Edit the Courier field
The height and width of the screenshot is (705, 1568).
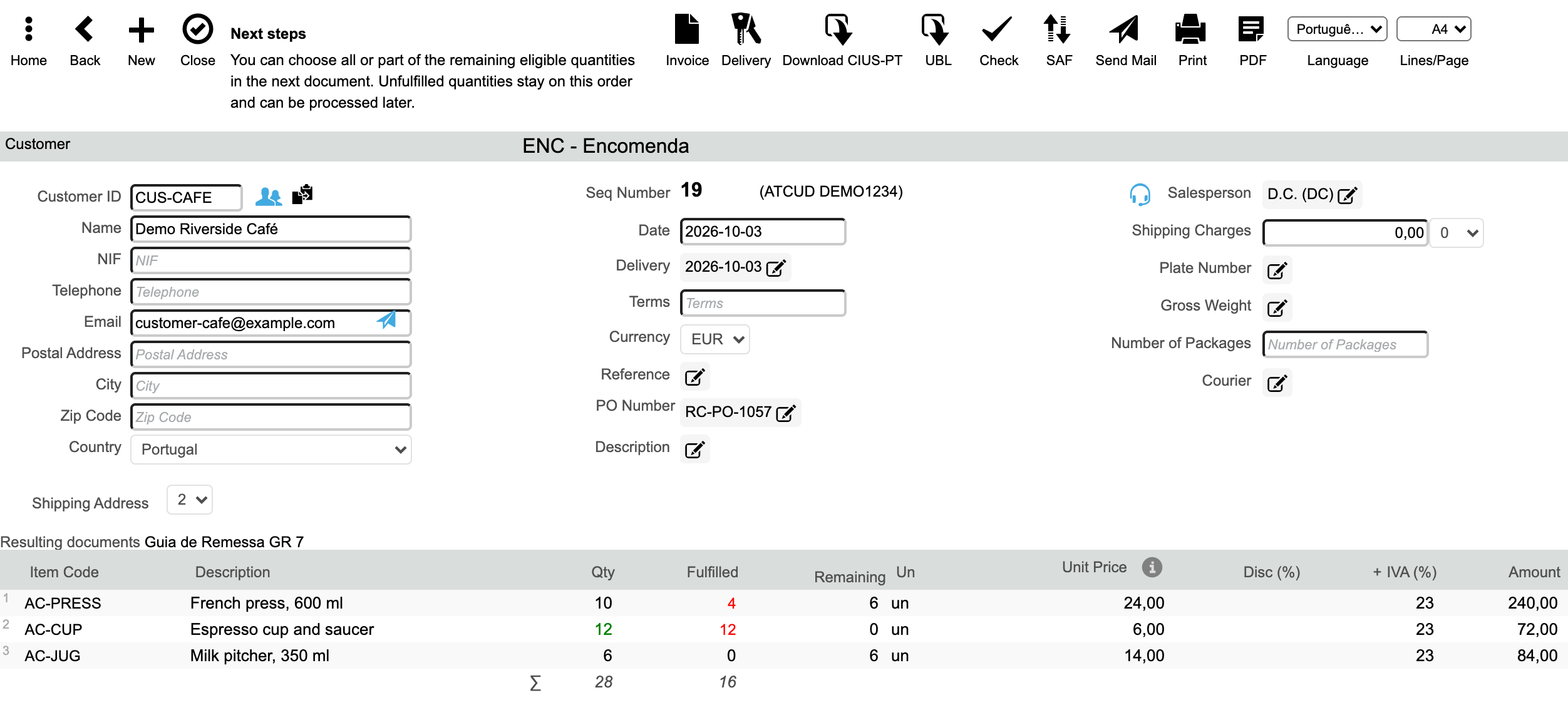pyautogui.click(x=1277, y=383)
